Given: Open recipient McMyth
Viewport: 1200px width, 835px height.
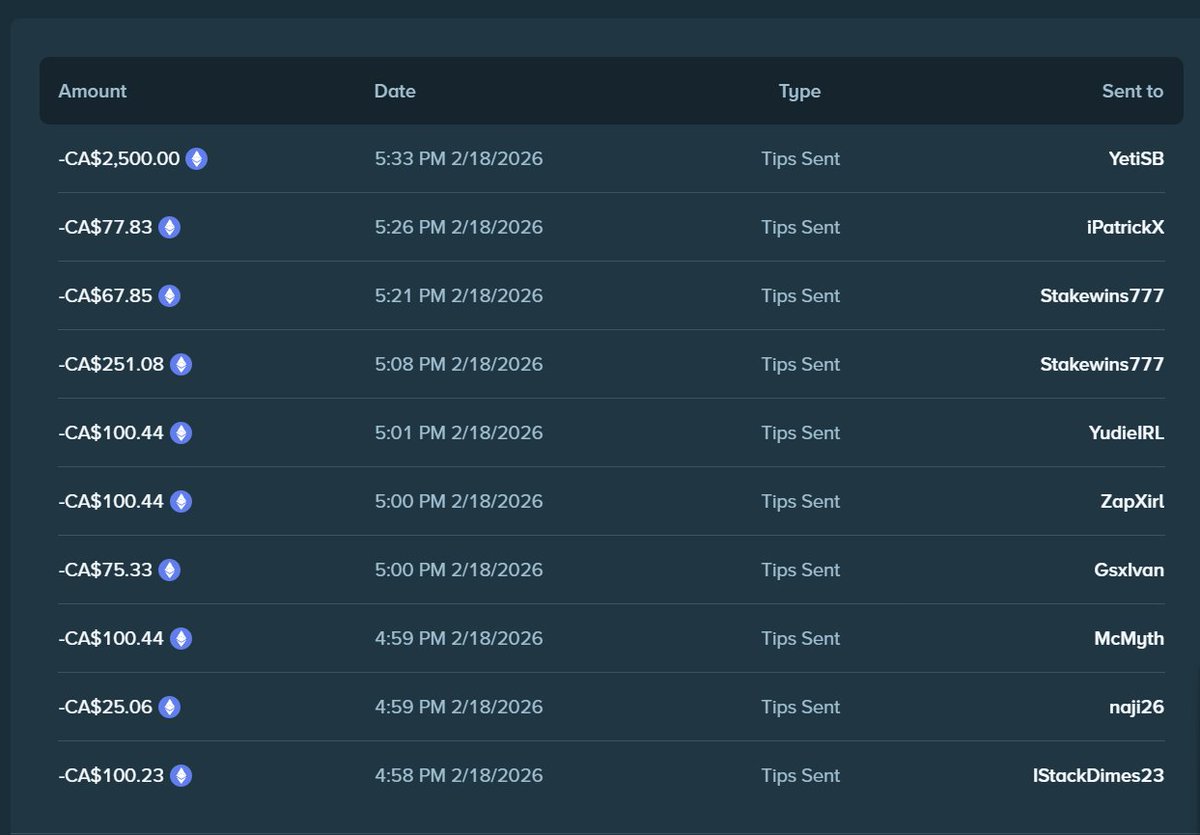Looking at the screenshot, I should pos(1129,638).
